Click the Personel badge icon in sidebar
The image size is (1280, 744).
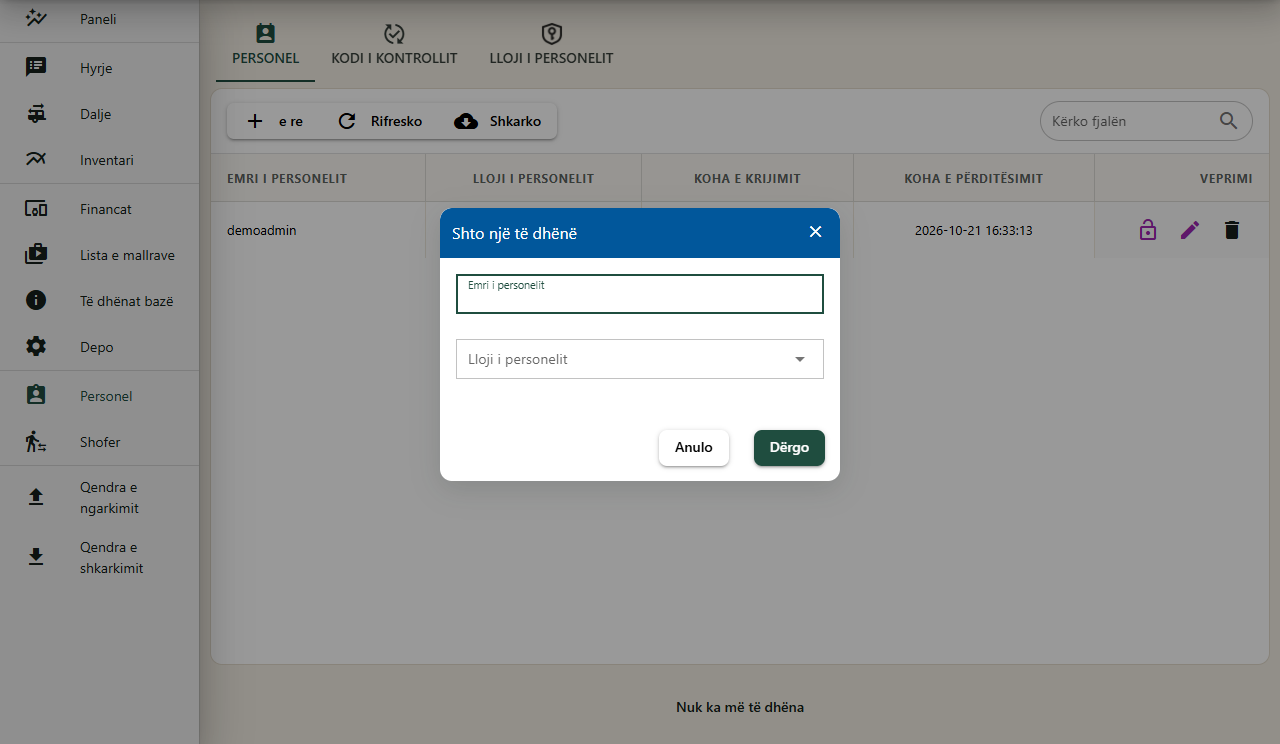pos(36,396)
